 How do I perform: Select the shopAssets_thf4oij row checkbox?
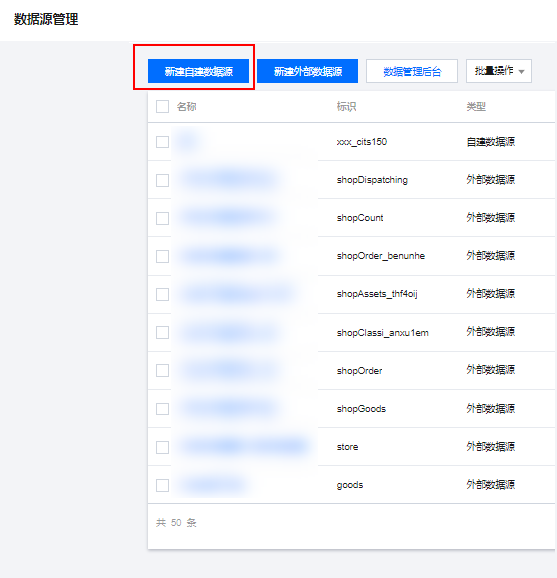(x=162, y=294)
